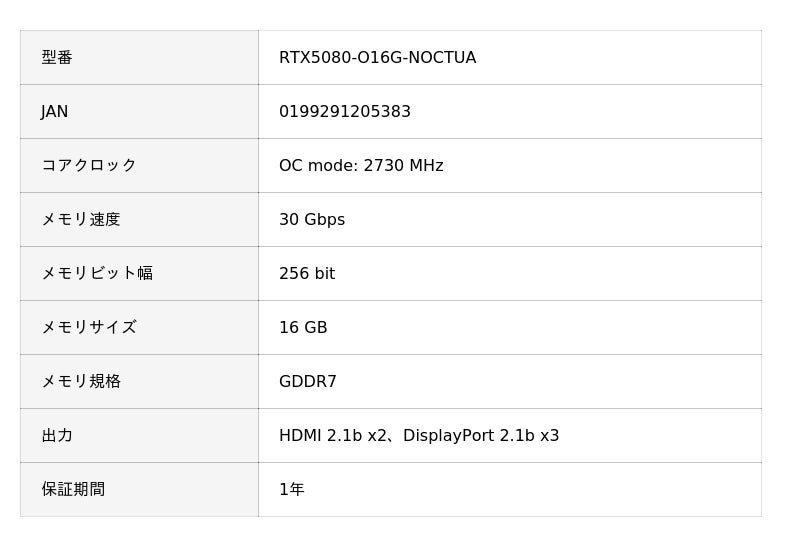Click the メモリサイズ row label
800x547 pixels.
(88, 328)
